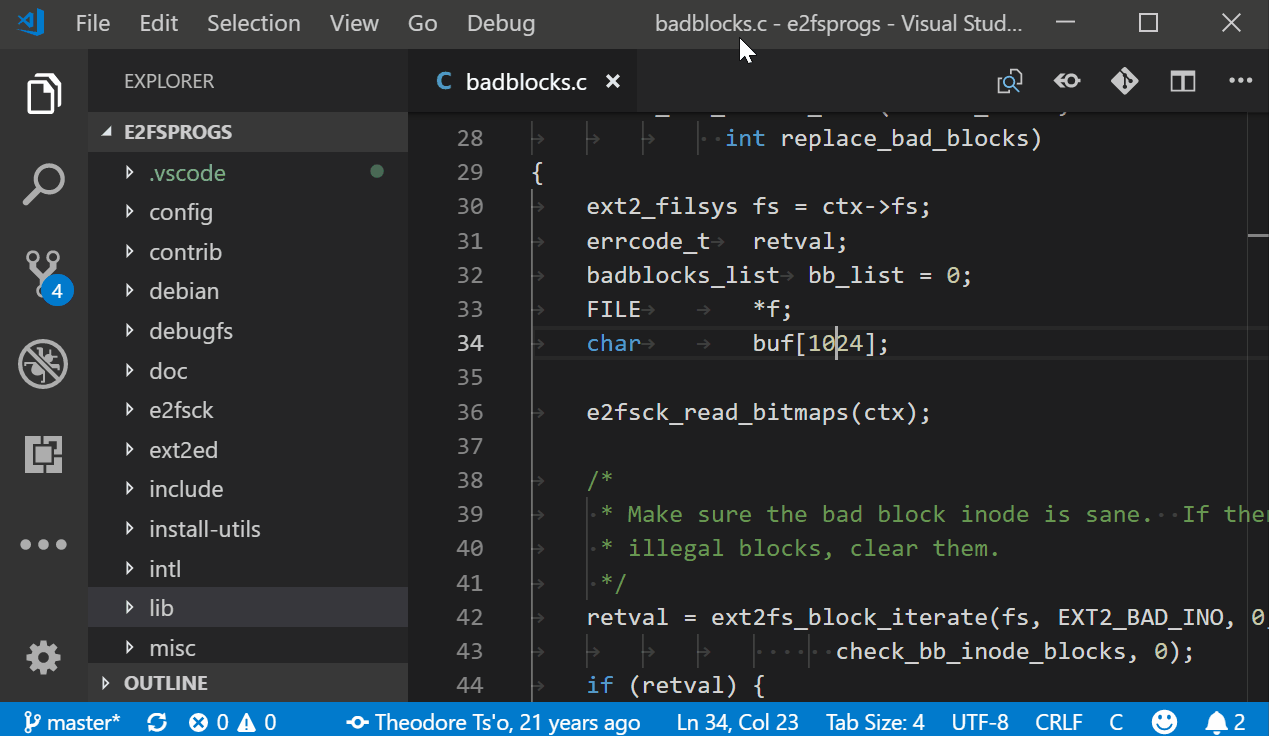Split the editor to the right
The width and height of the screenshot is (1269, 736).
(x=1183, y=81)
